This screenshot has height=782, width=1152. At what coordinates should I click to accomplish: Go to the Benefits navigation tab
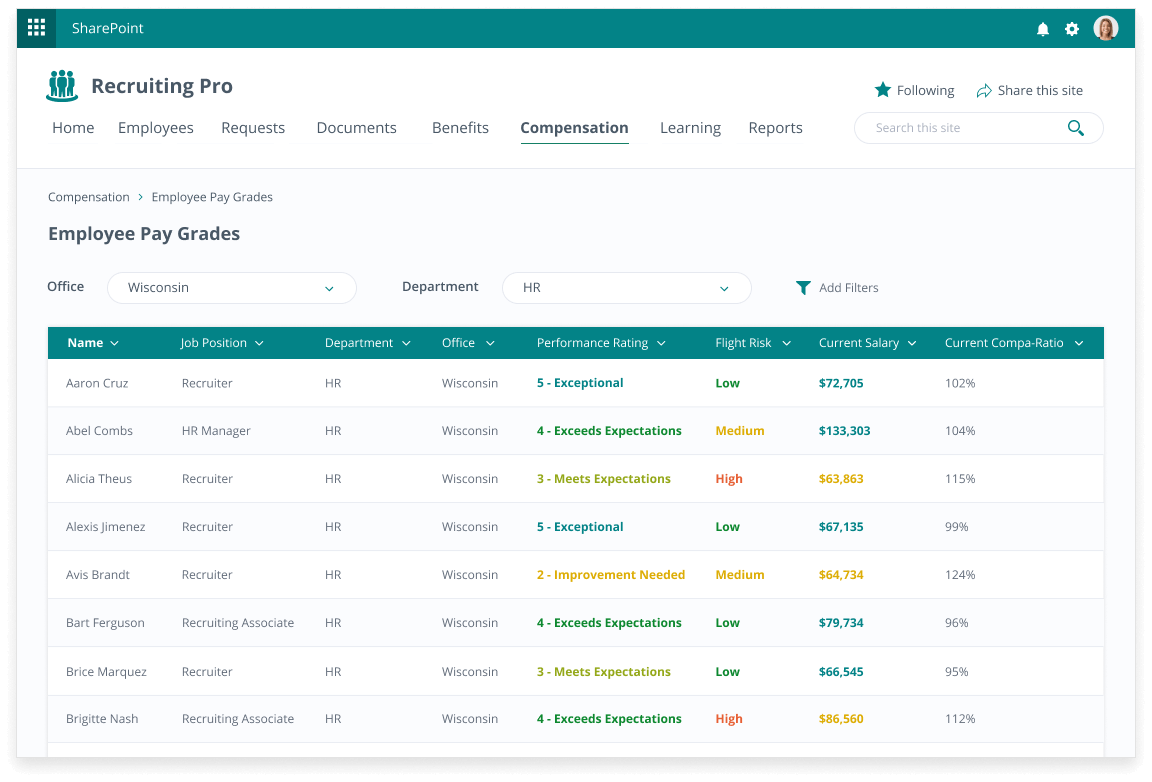pos(460,128)
